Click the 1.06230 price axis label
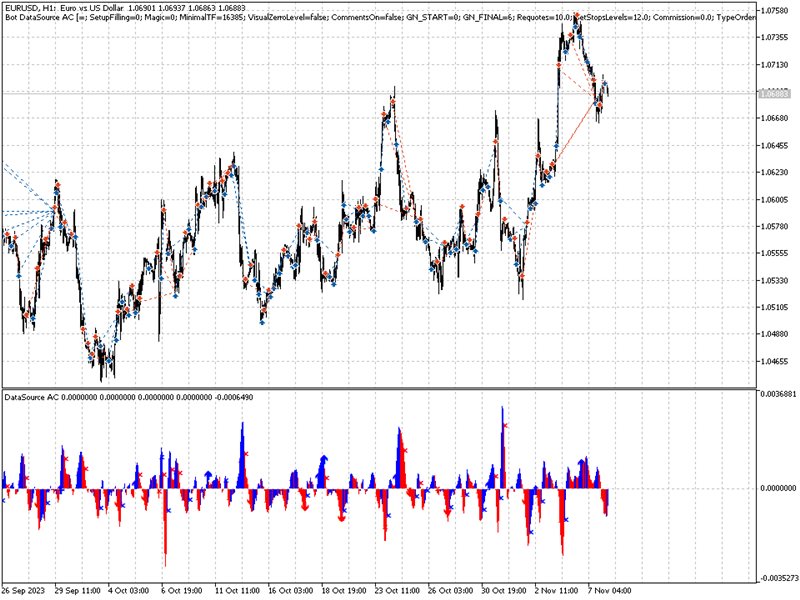 pos(774,172)
